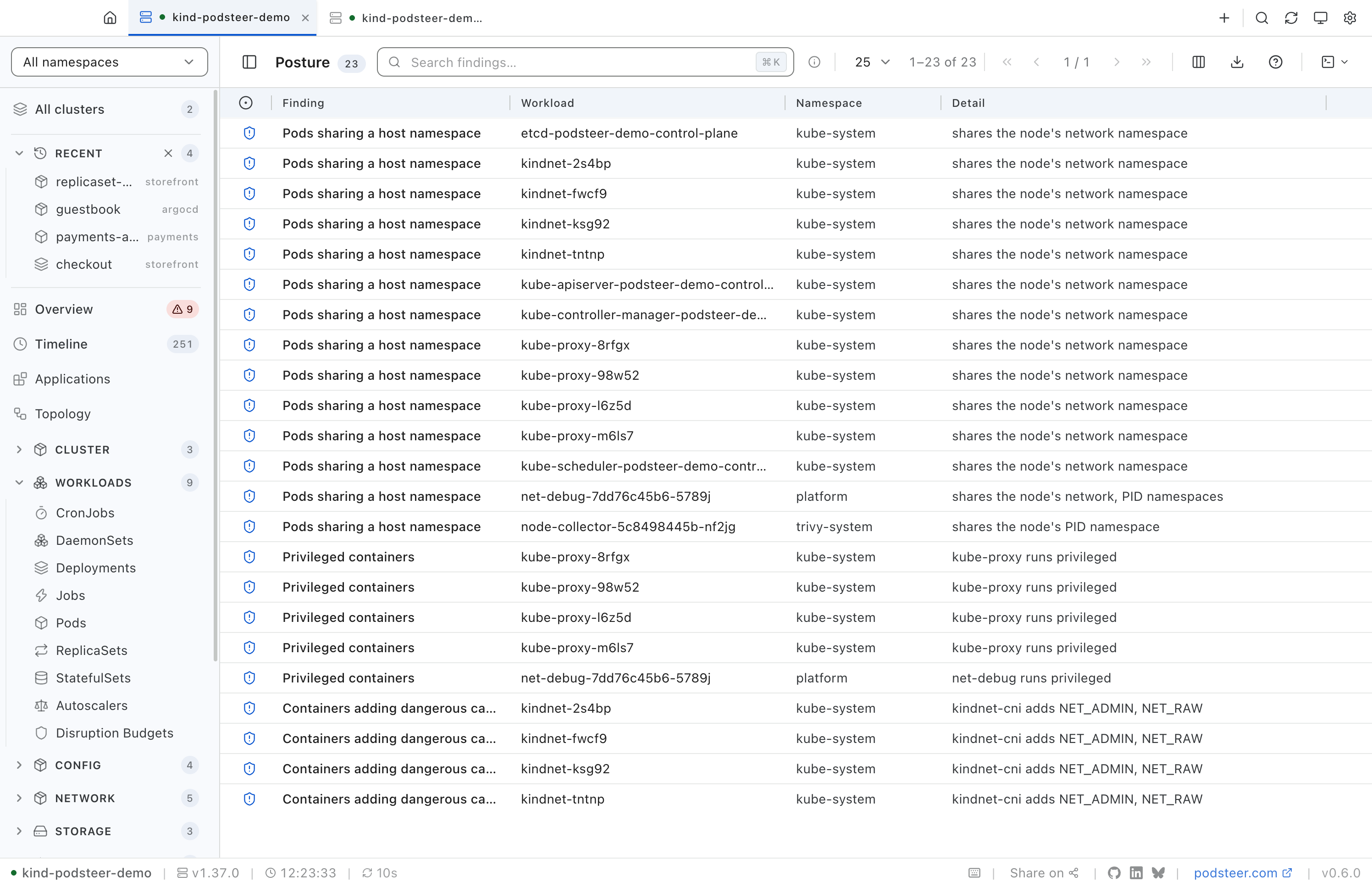Open settings gear icon
Image resolution: width=1372 pixels, height=887 pixels.
[x=1350, y=18]
